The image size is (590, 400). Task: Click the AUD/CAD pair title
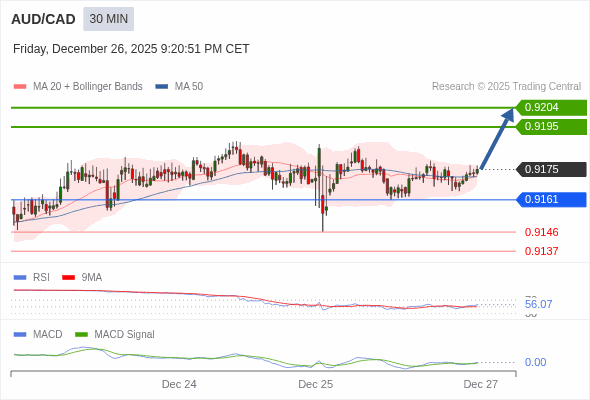coord(43,19)
